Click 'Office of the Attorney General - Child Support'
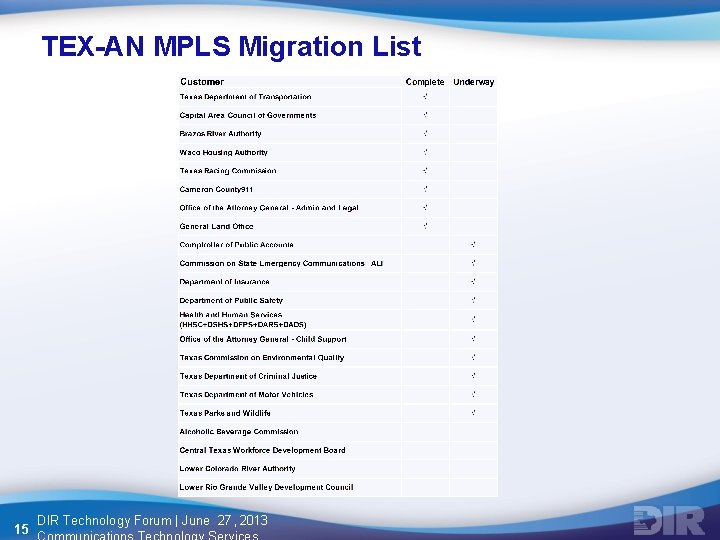 tap(263, 339)
